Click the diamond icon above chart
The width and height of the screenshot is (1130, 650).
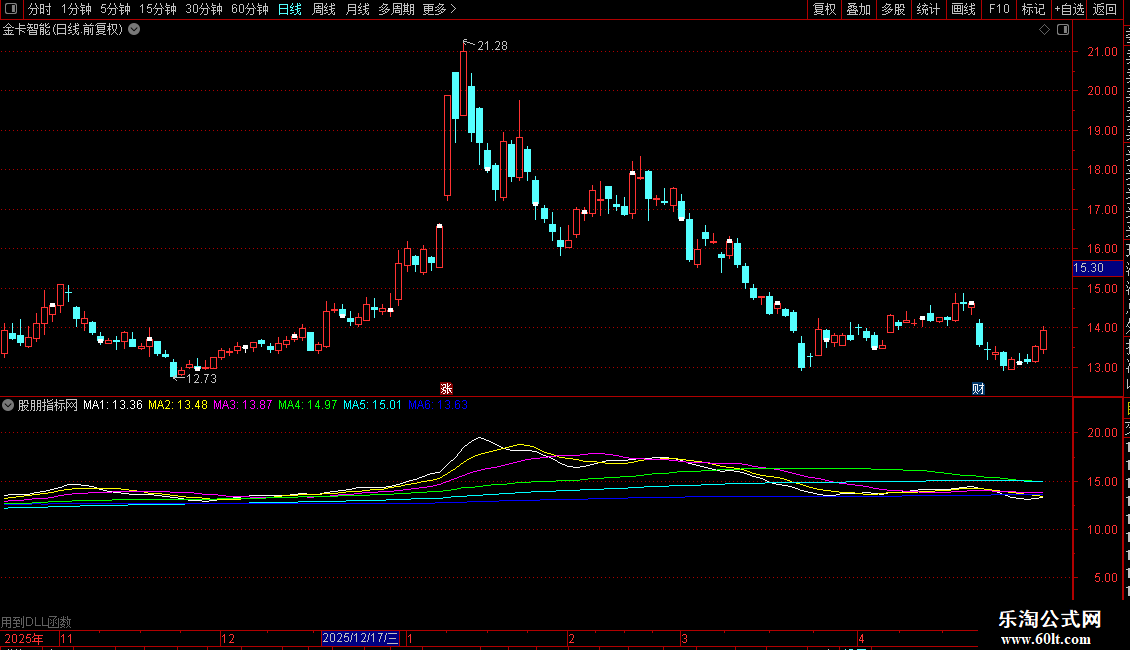point(1044,30)
